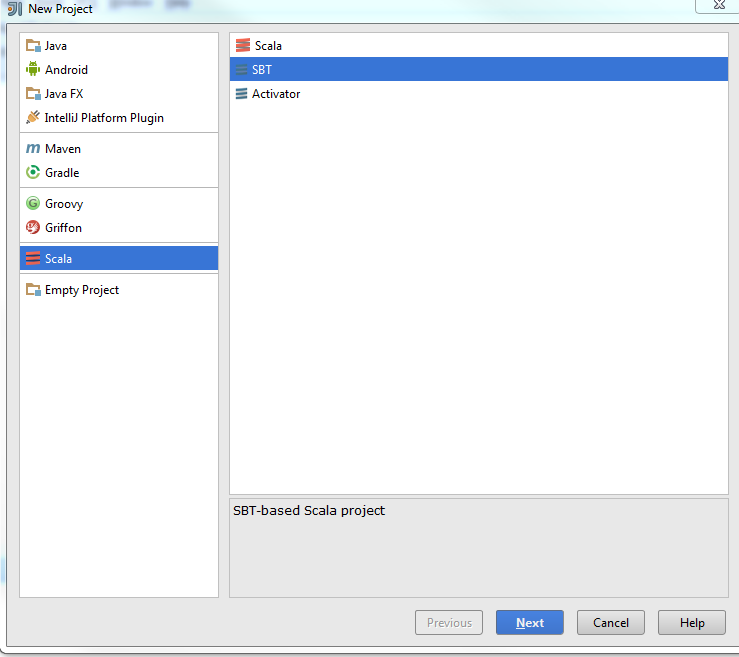
Task: Click the New Project title text
Action: (x=60, y=9)
